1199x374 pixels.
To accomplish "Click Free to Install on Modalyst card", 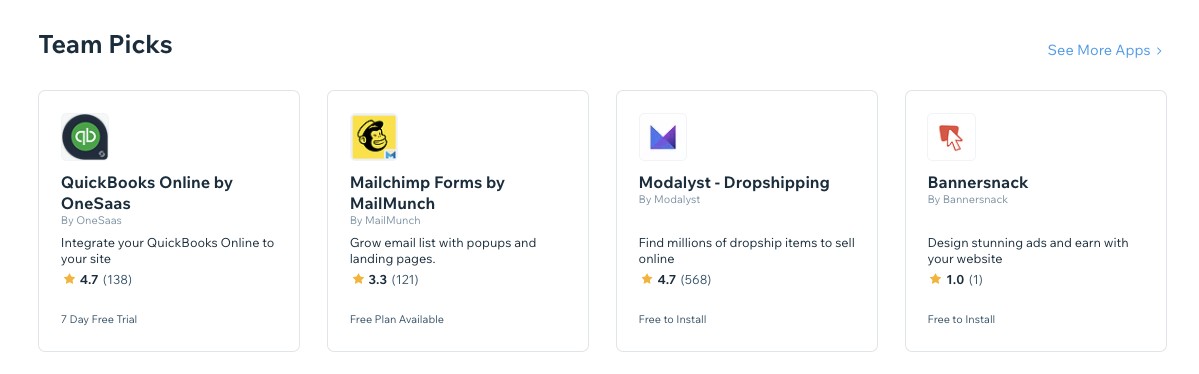I will point(673,319).
